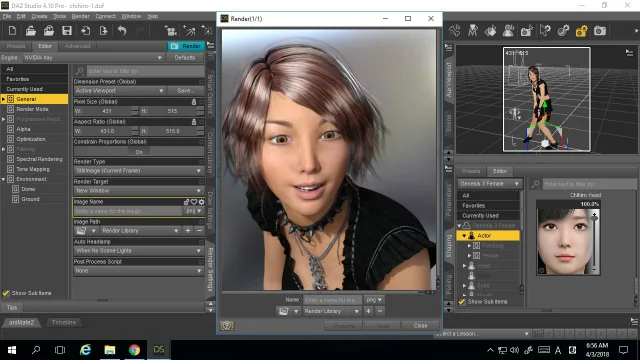Open Genesis 3 Female figure dropdown
Screen dimensions: 640x360
[489, 184]
